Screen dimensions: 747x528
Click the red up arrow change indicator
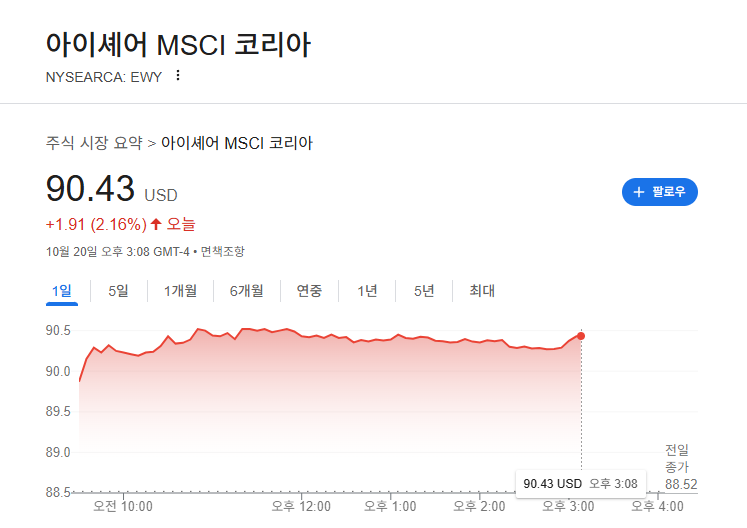[x=156, y=224]
